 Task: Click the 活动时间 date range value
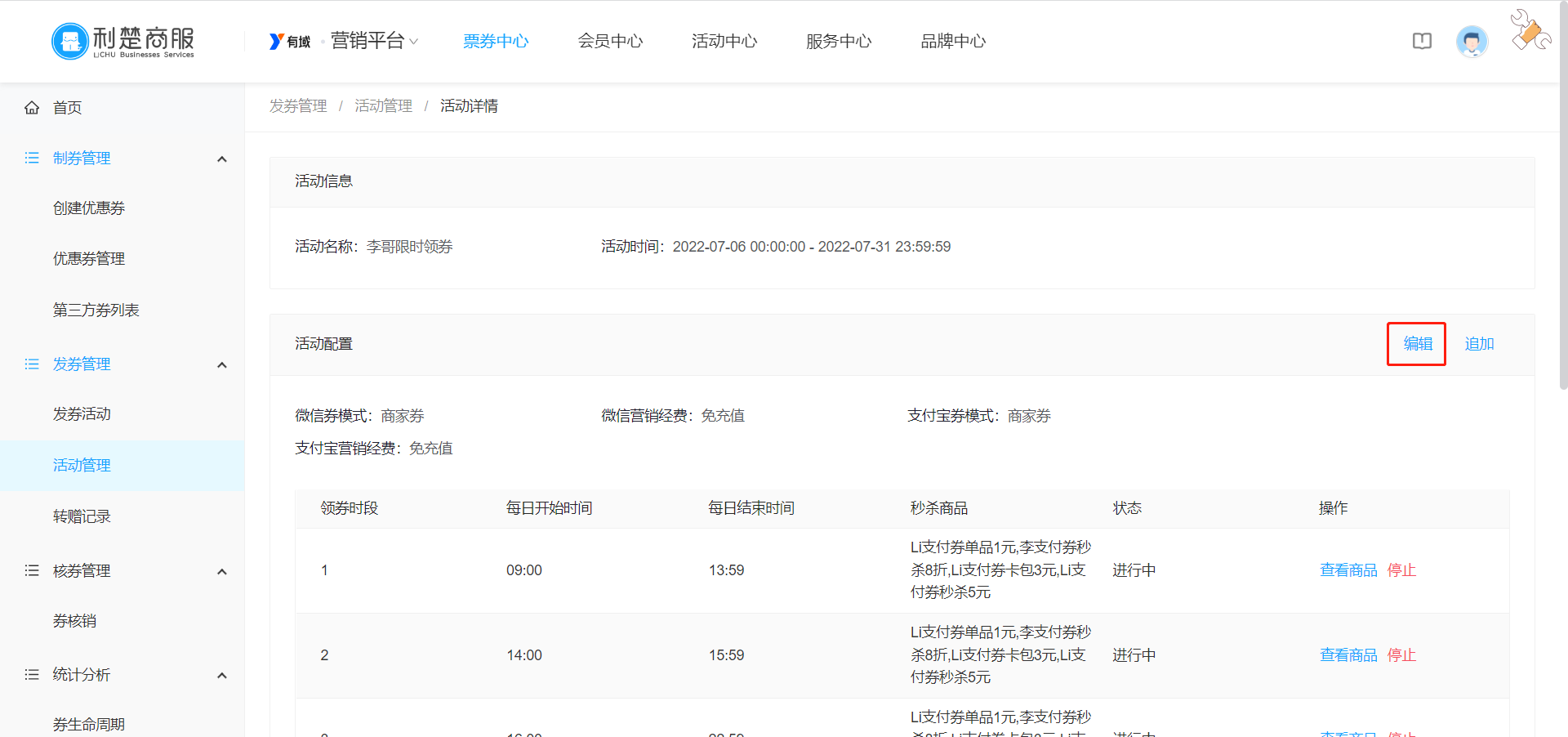(812, 247)
